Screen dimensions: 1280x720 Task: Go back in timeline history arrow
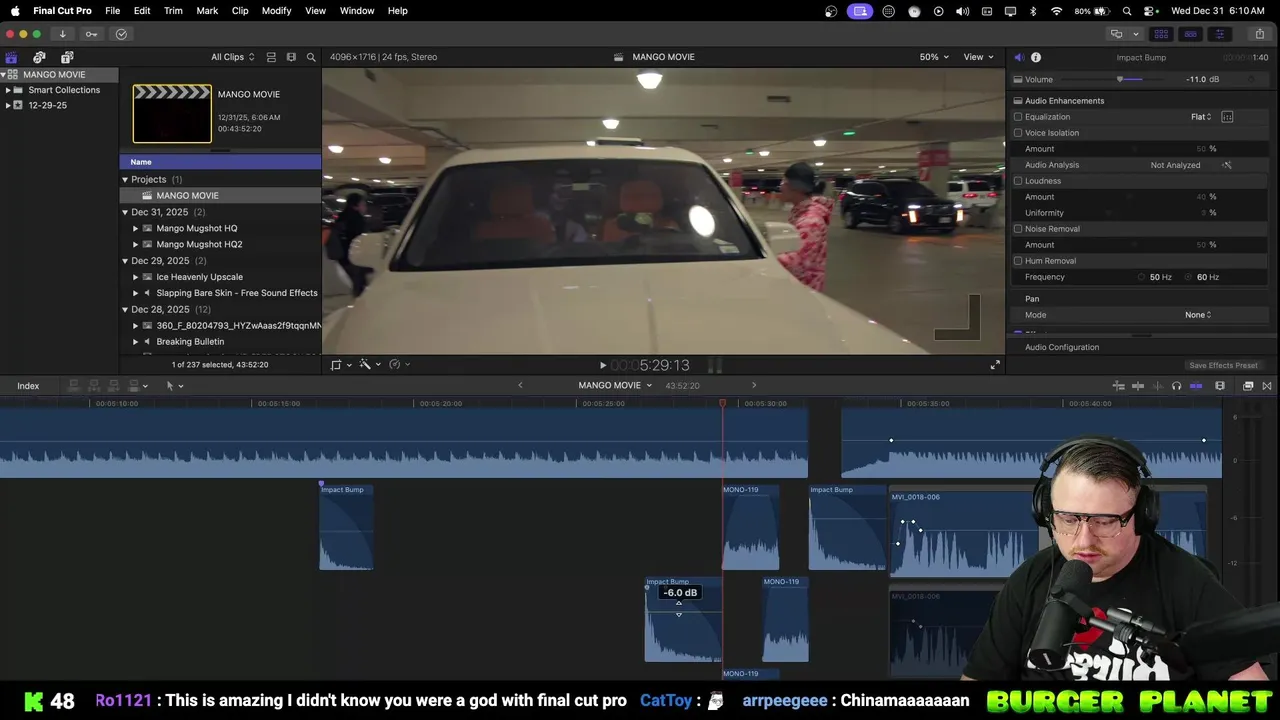tap(520, 386)
